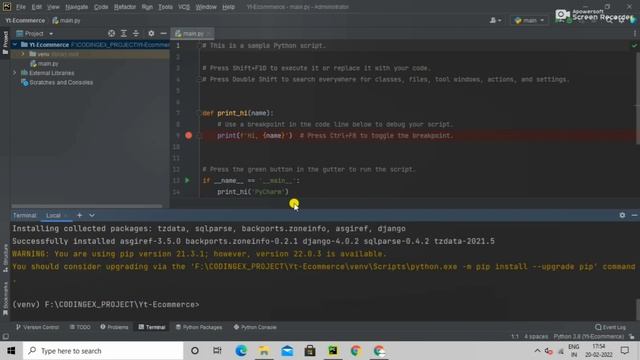This screenshot has height=360, width=640.
Task: Open the View menu
Action: click(x=53, y=7)
